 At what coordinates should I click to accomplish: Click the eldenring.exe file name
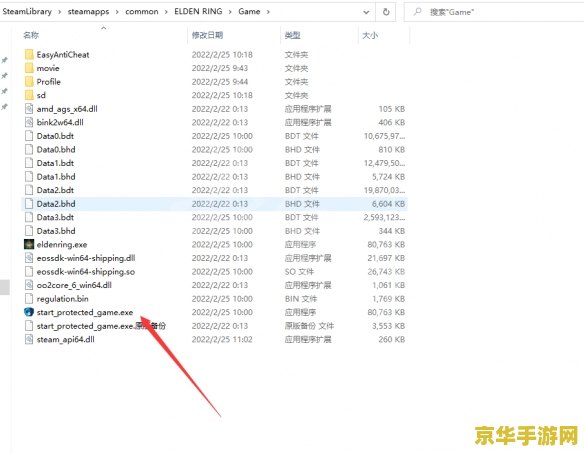click(62, 245)
